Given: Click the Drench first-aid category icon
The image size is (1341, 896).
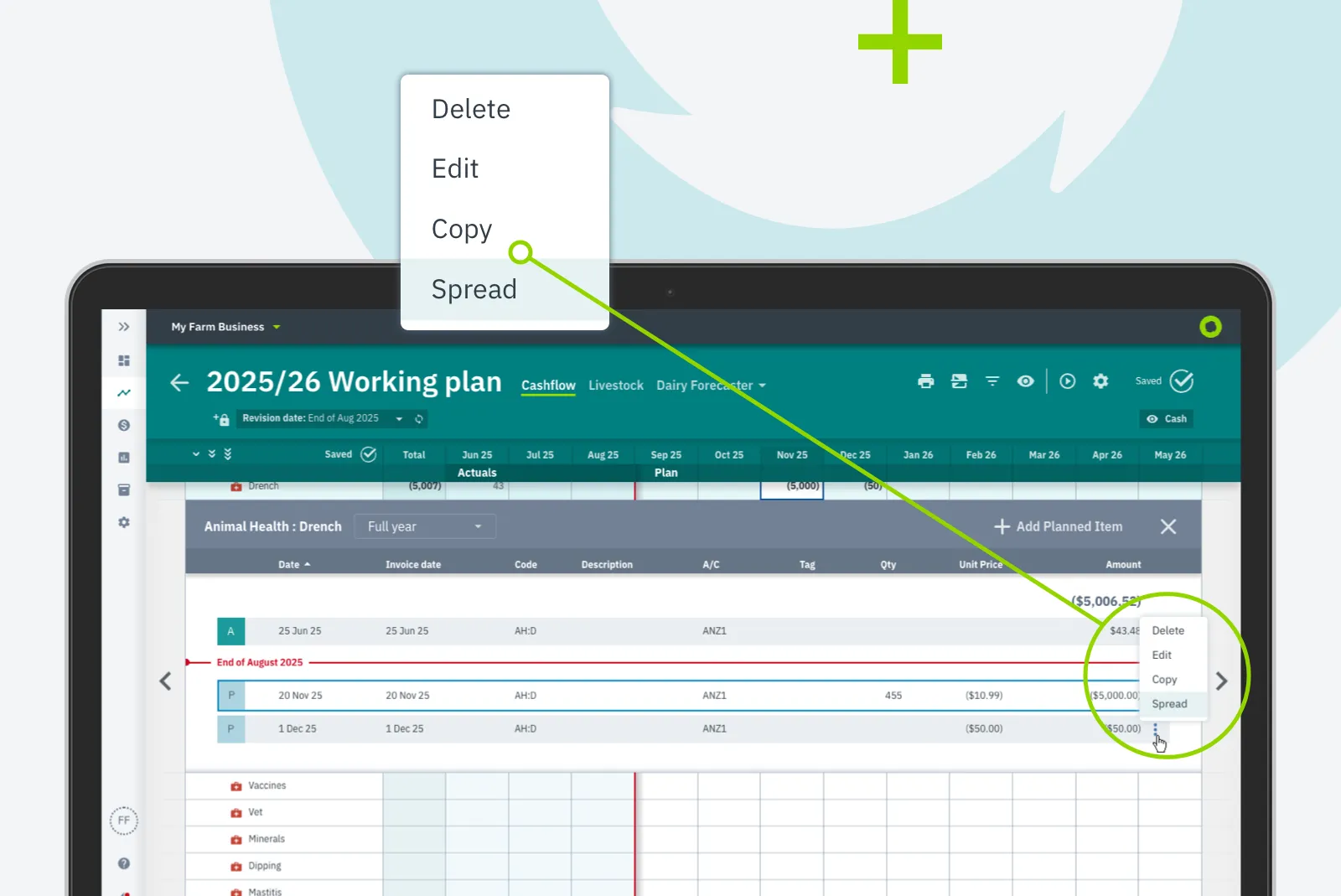Looking at the screenshot, I should (x=236, y=486).
